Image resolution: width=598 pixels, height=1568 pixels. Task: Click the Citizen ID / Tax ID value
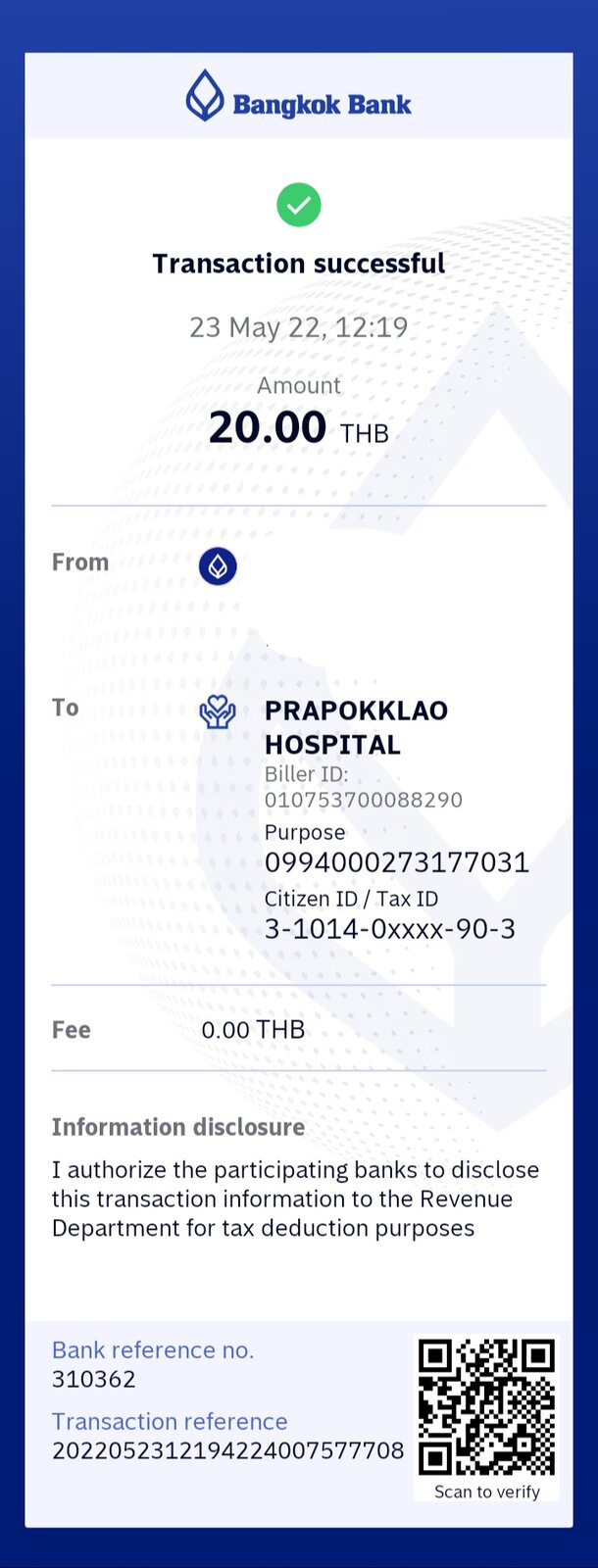[x=390, y=929]
